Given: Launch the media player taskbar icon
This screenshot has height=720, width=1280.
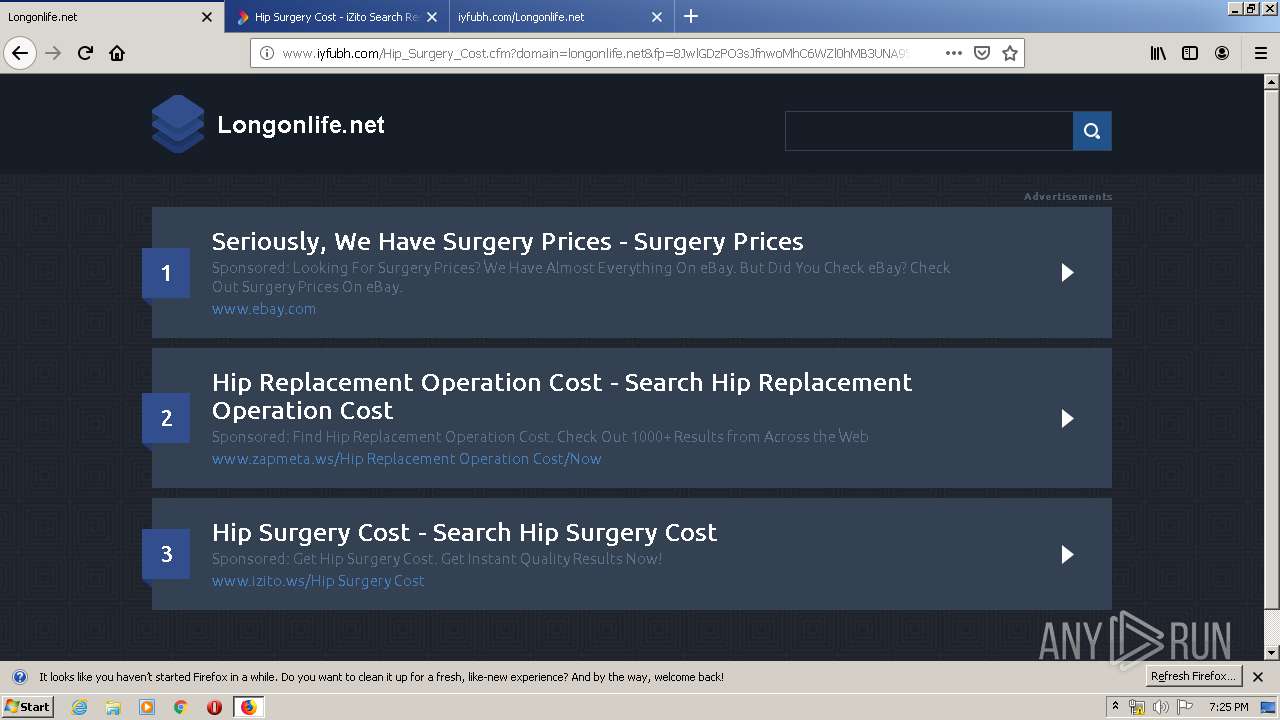Looking at the screenshot, I should pyautogui.click(x=147, y=707).
